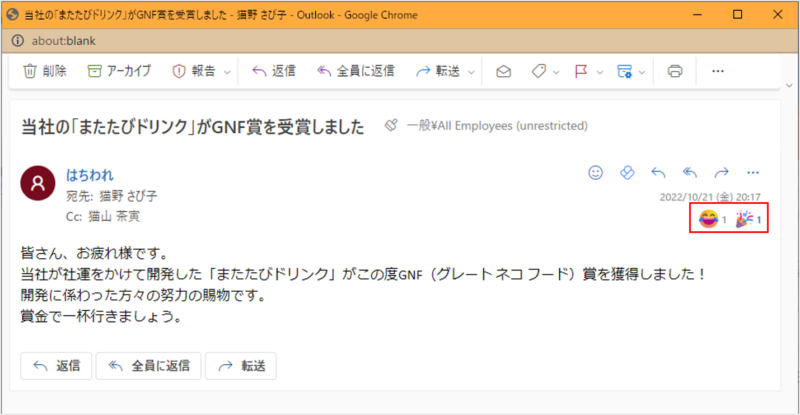The width and height of the screenshot is (800, 415).
Task: Click reply-all arrow icon in message header
Action: (690, 172)
